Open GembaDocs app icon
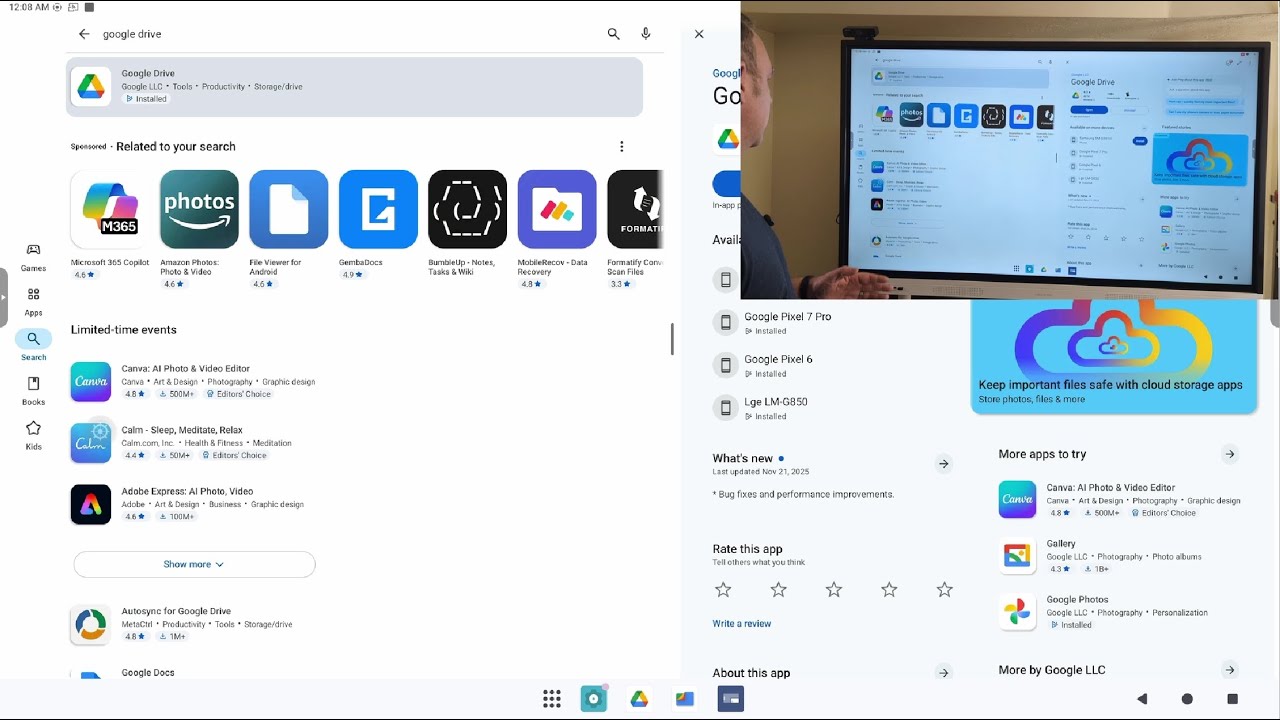The image size is (1280, 720). [x=378, y=209]
